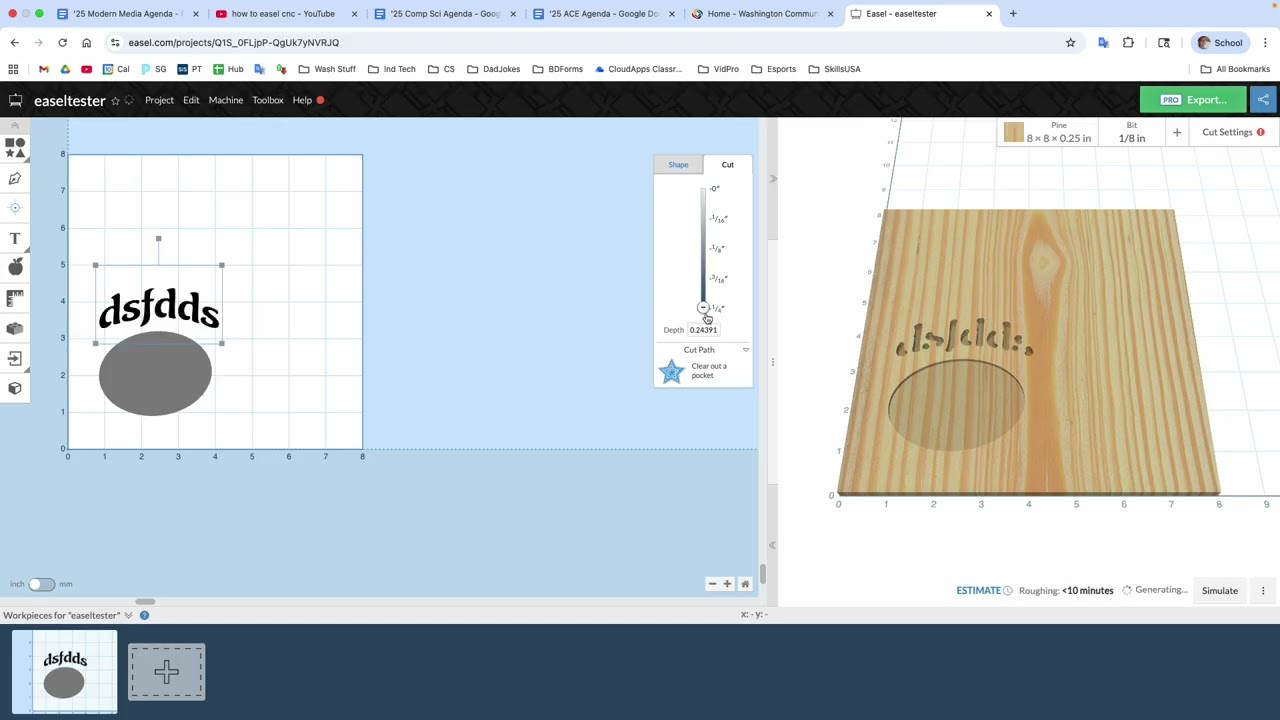The width and height of the screenshot is (1280, 720).
Task: Open the ruler design tool
Action: (x=15, y=298)
